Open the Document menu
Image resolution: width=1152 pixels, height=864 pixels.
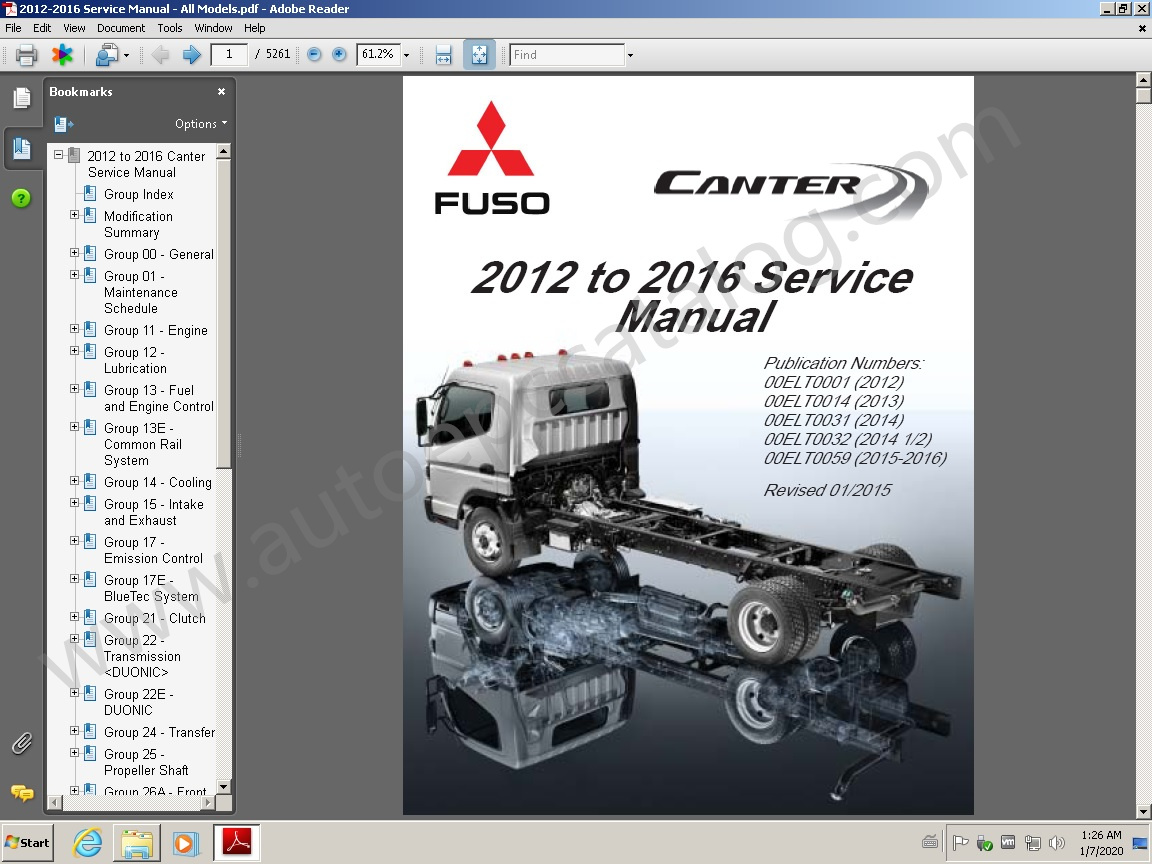pyautogui.click(x=121, y=28)
